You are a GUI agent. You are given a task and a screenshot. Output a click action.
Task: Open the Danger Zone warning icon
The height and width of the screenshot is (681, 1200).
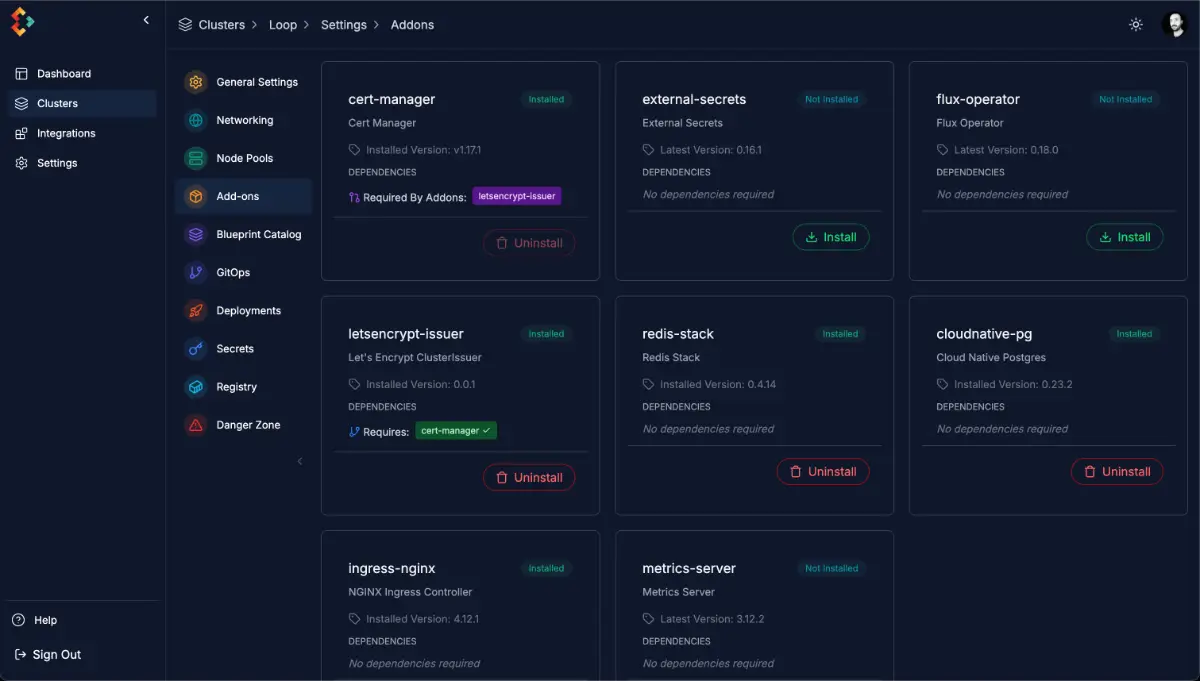[196, 425]
